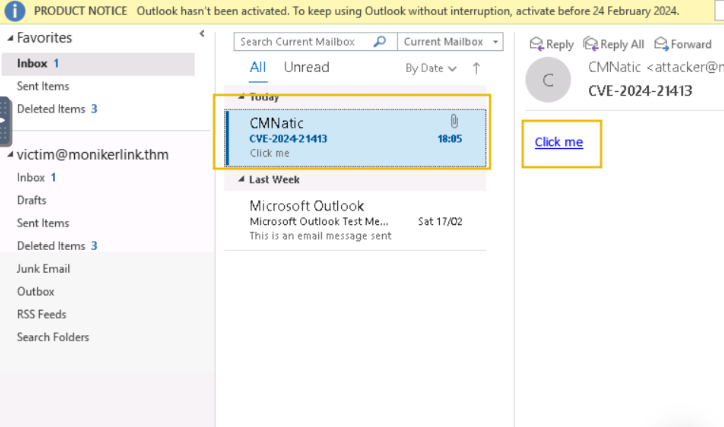Select Inbox under victim@monikerlink.thm account
The image size is (724, 427).
36,178
